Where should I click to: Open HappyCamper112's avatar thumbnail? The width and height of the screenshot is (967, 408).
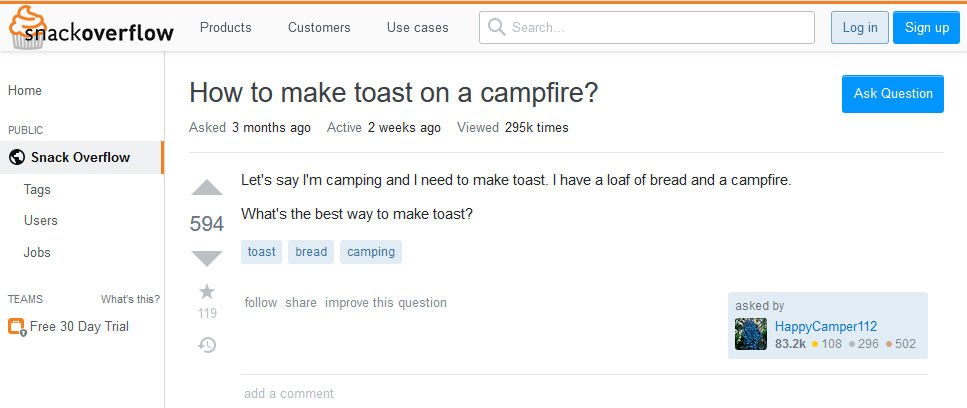[751, 334]
